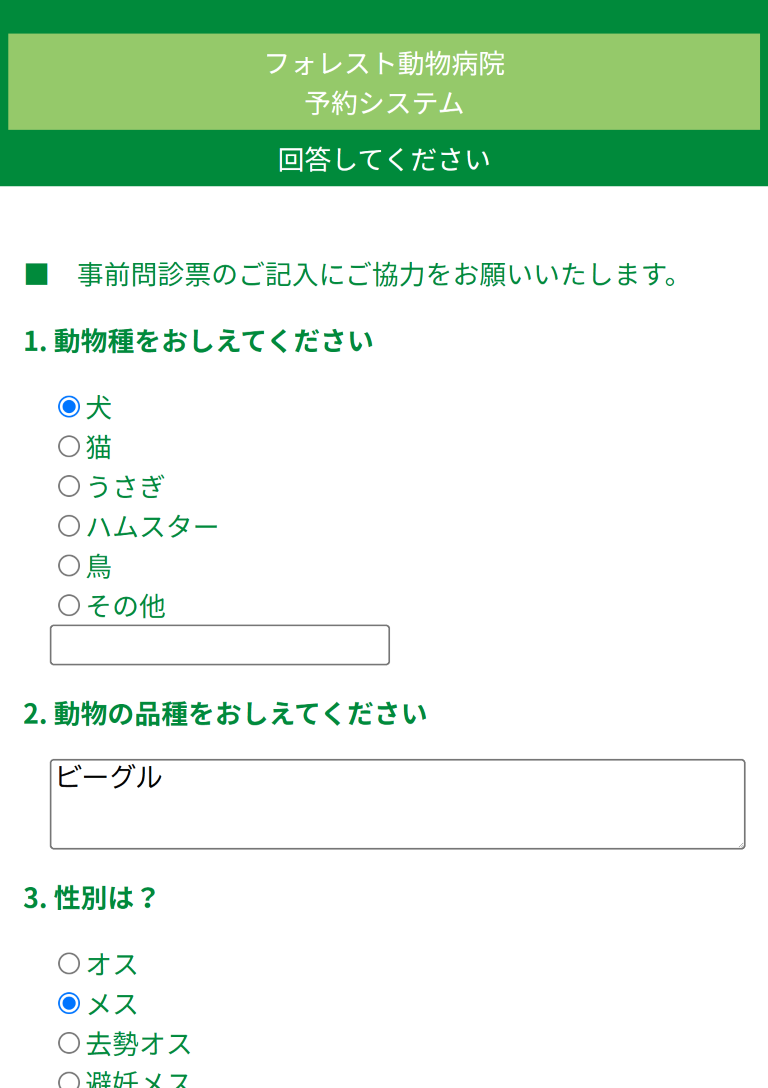768x1088 pixels.
Task: Select その他 for animal type
Action: click(67, 605)
